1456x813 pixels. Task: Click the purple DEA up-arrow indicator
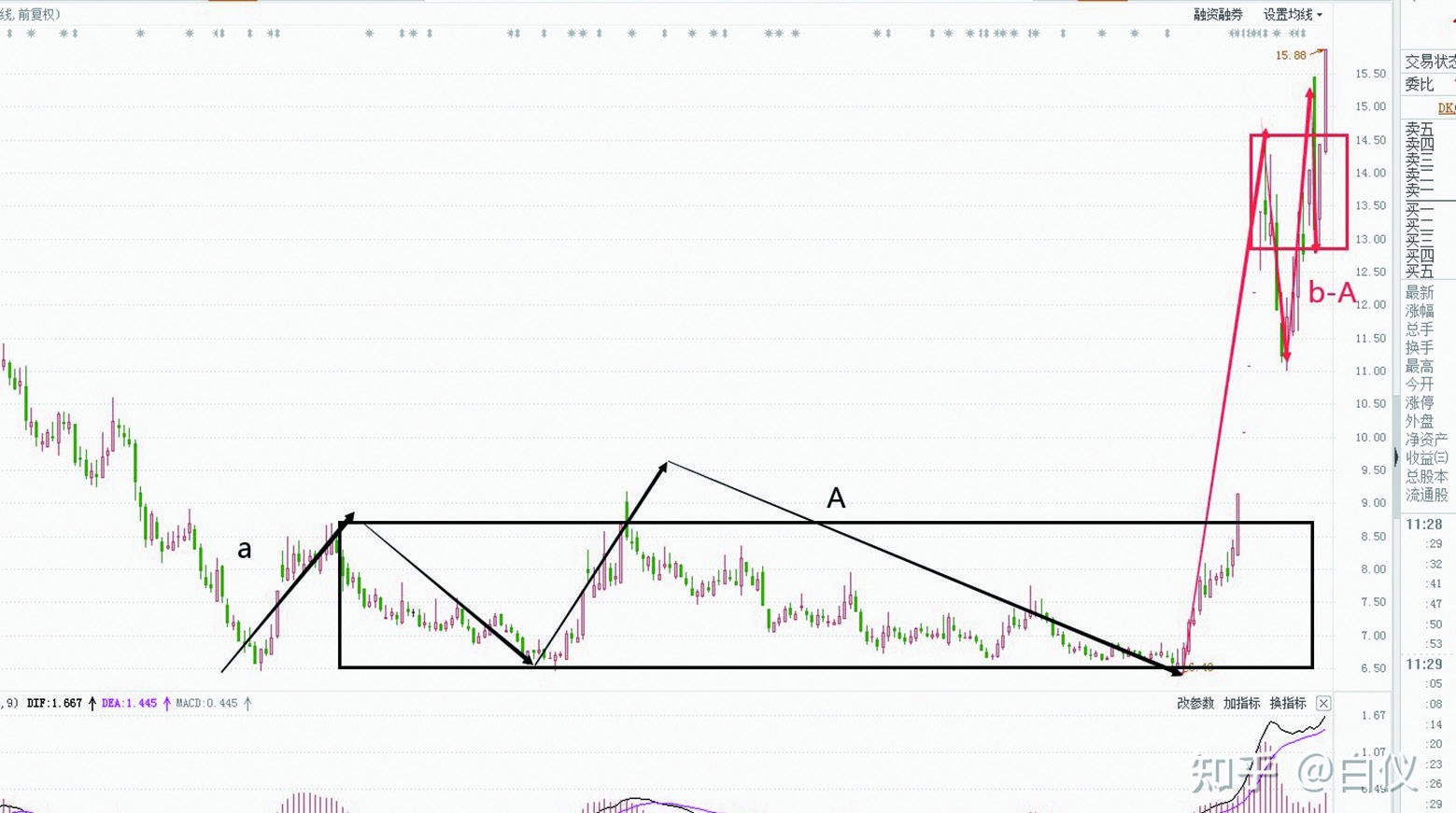166,703
